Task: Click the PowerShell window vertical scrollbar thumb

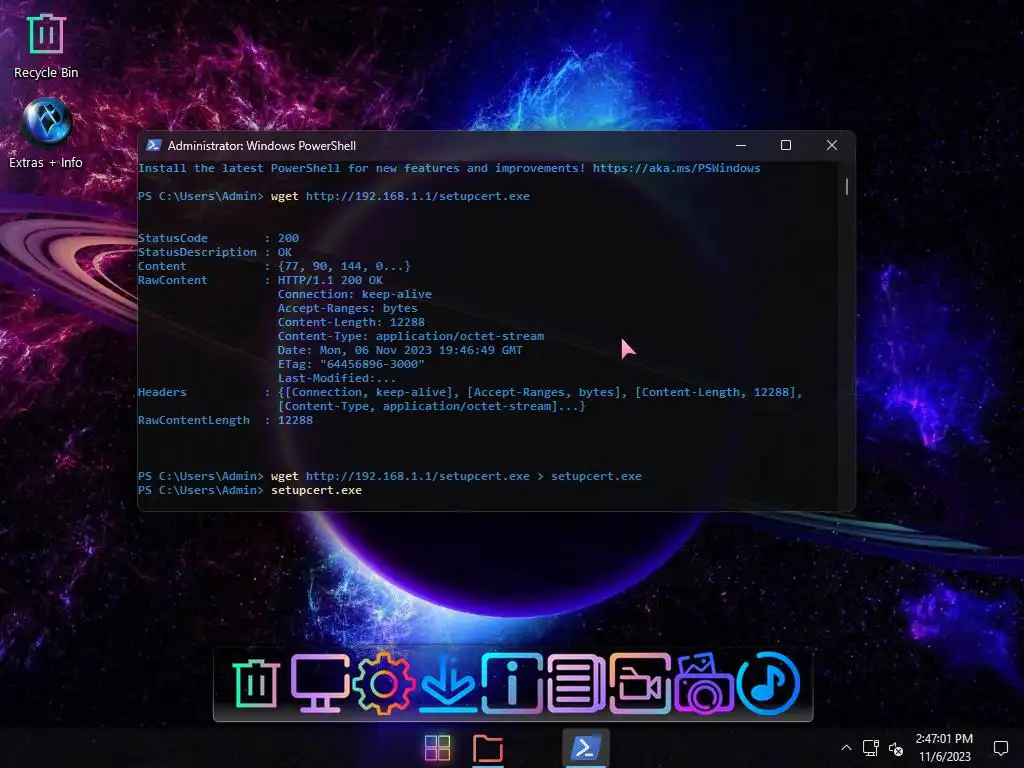Action: (846, 187)
